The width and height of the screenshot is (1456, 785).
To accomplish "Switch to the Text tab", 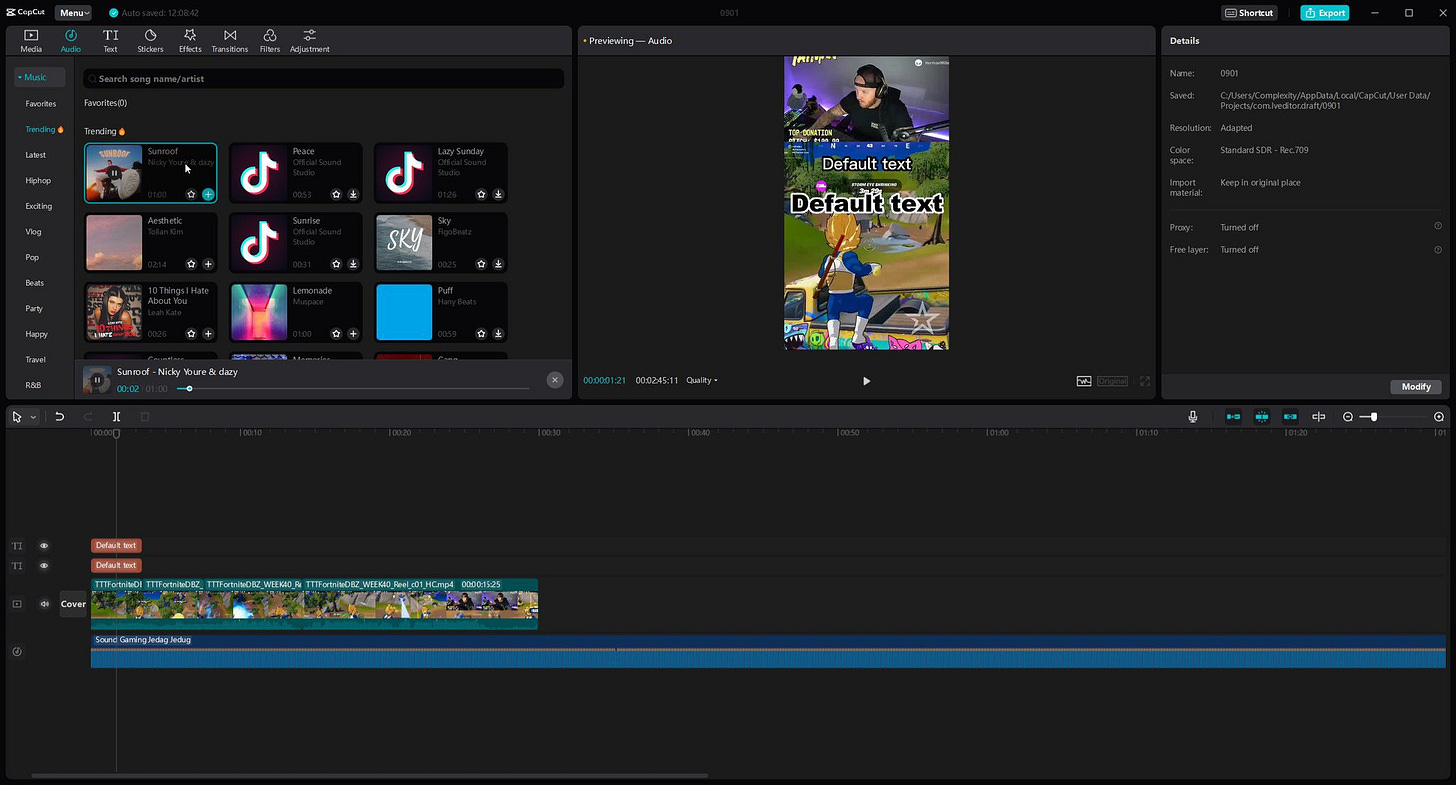I will click(110, 41).
